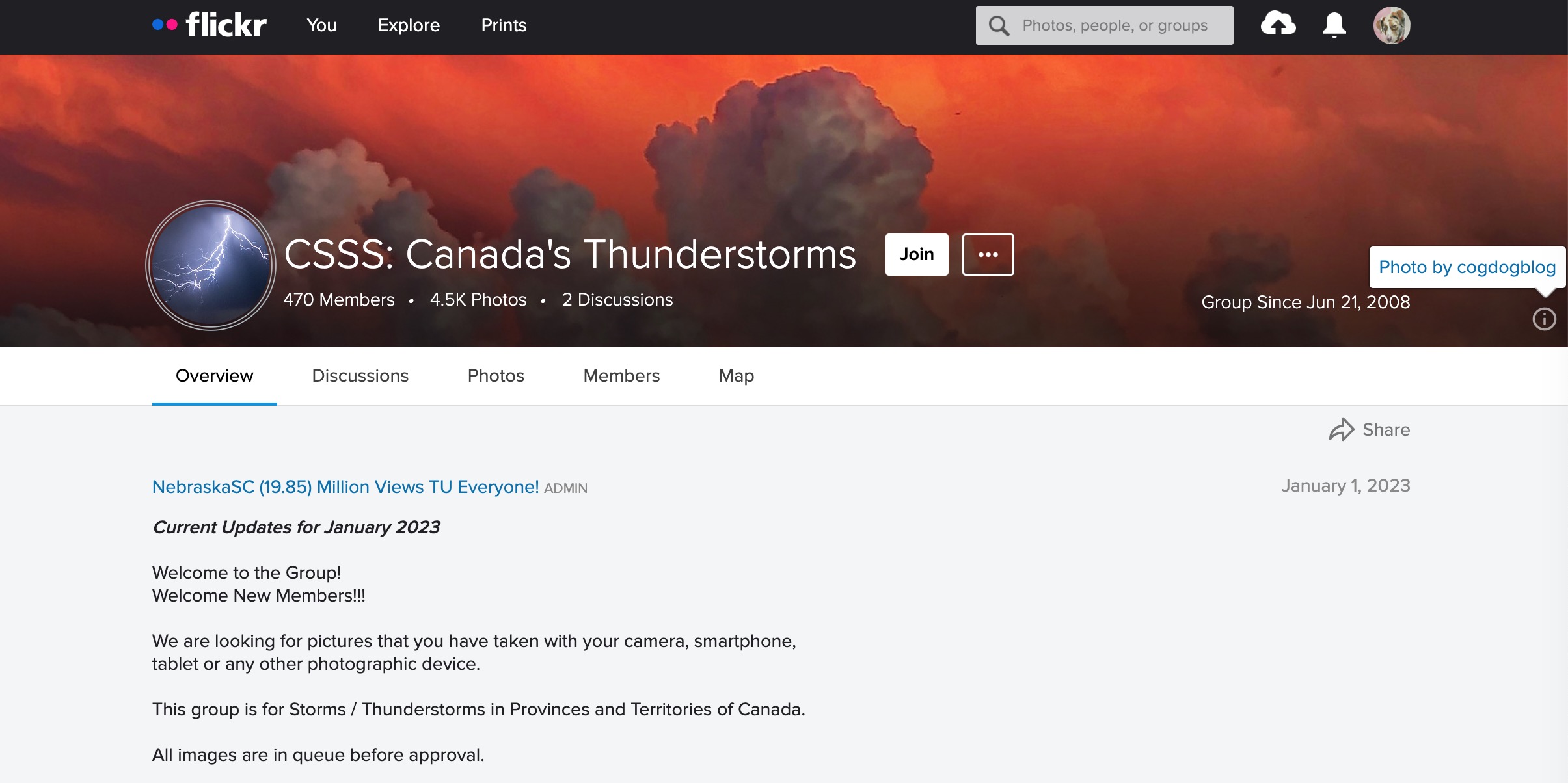Open the notifications bell
This screenshot has height=783, width=1568.
coord(1334,25)
